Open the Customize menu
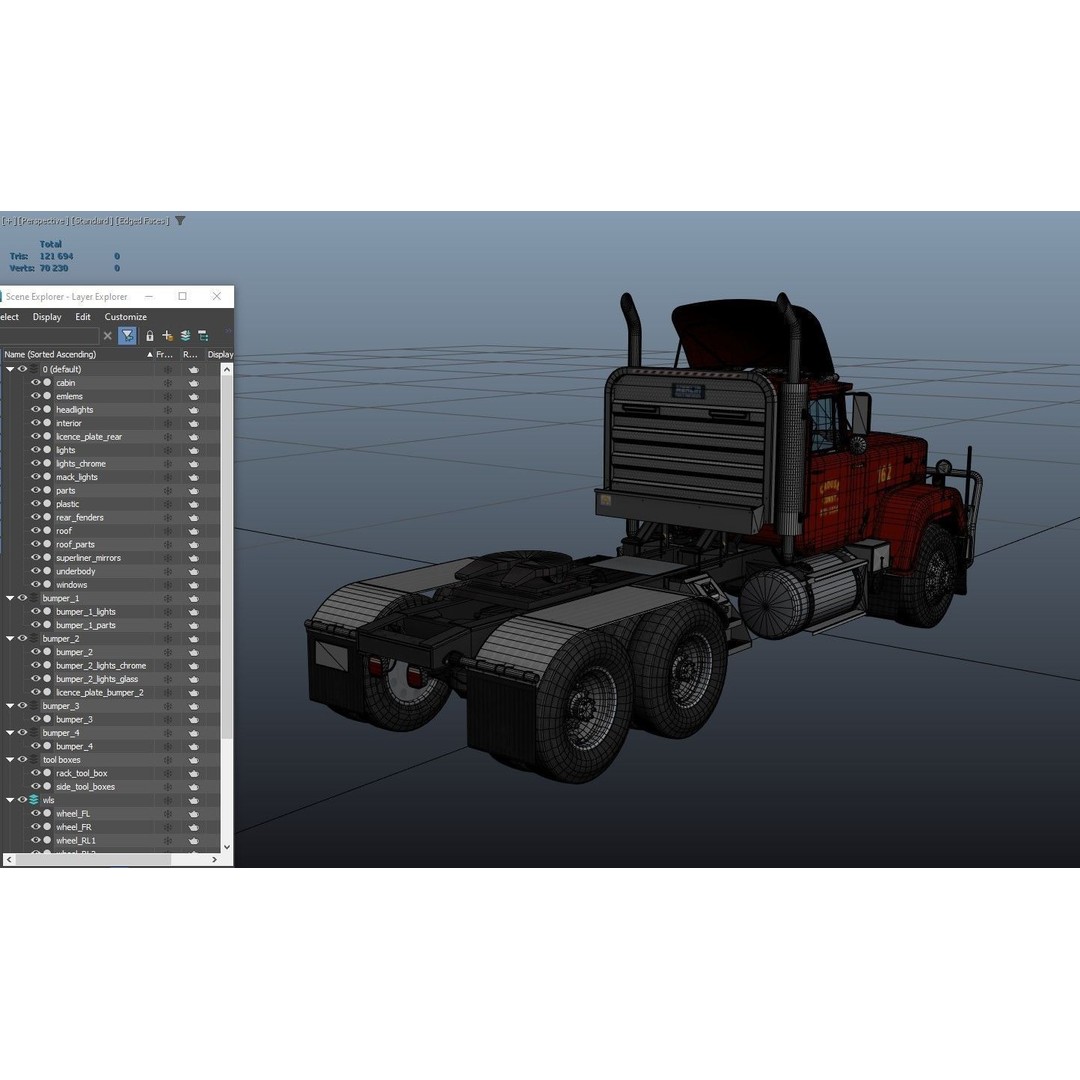This screenshot has width=1080, height=1080. 125,317
